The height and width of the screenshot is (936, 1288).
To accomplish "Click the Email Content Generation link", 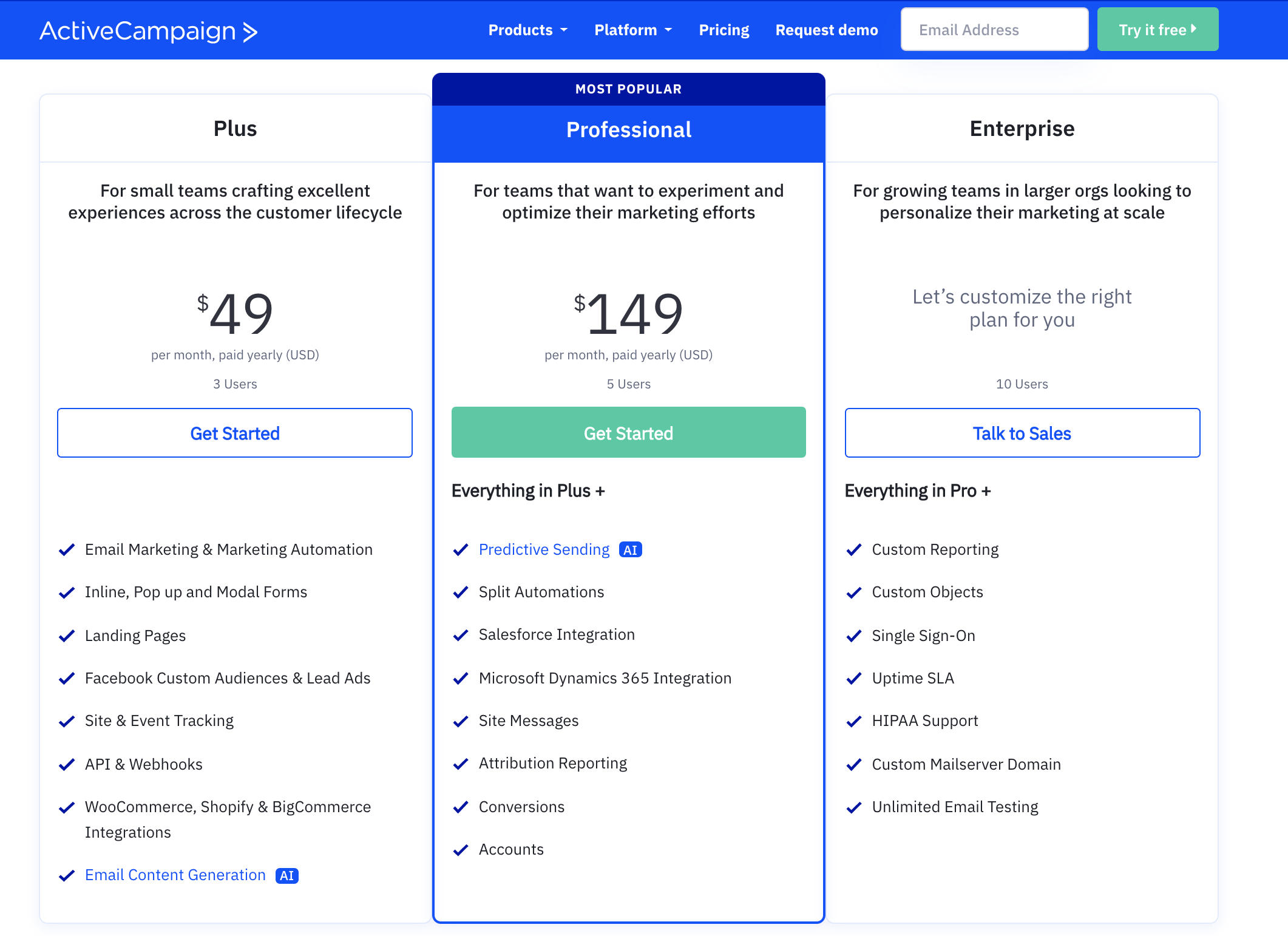I will pos(175,875).
